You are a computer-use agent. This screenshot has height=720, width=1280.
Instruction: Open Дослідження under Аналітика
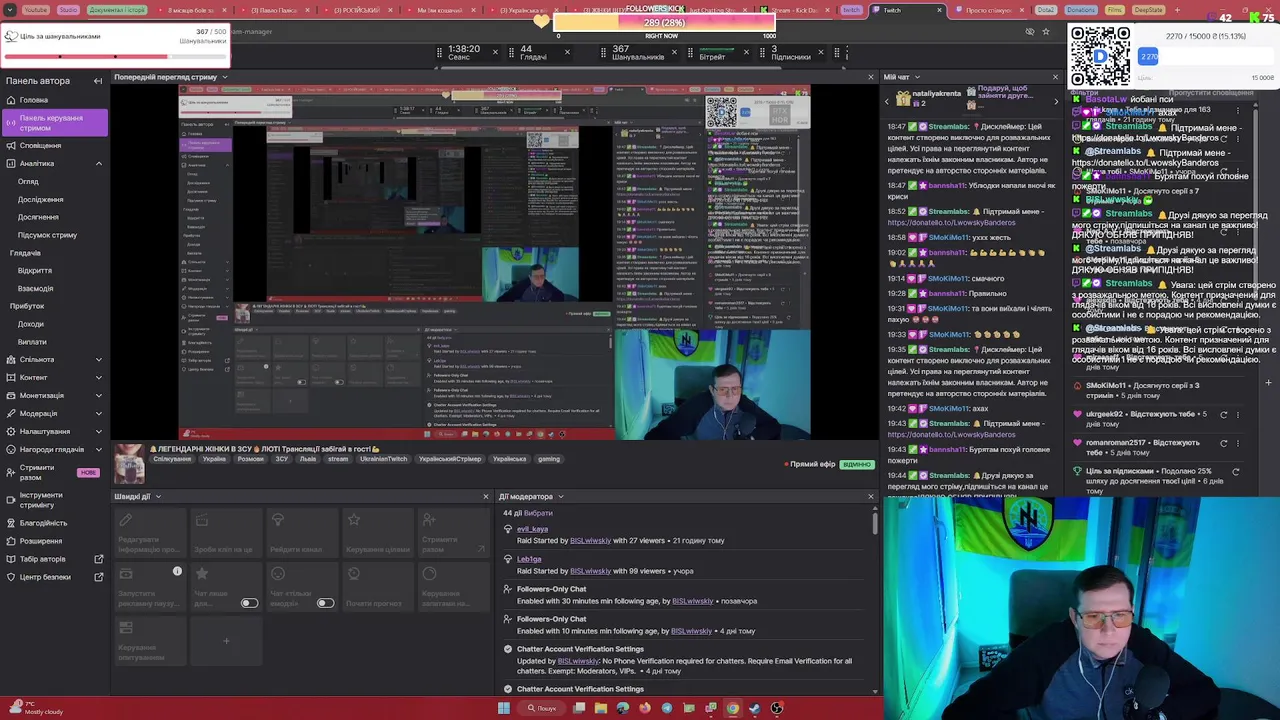[x=40, y=199]
